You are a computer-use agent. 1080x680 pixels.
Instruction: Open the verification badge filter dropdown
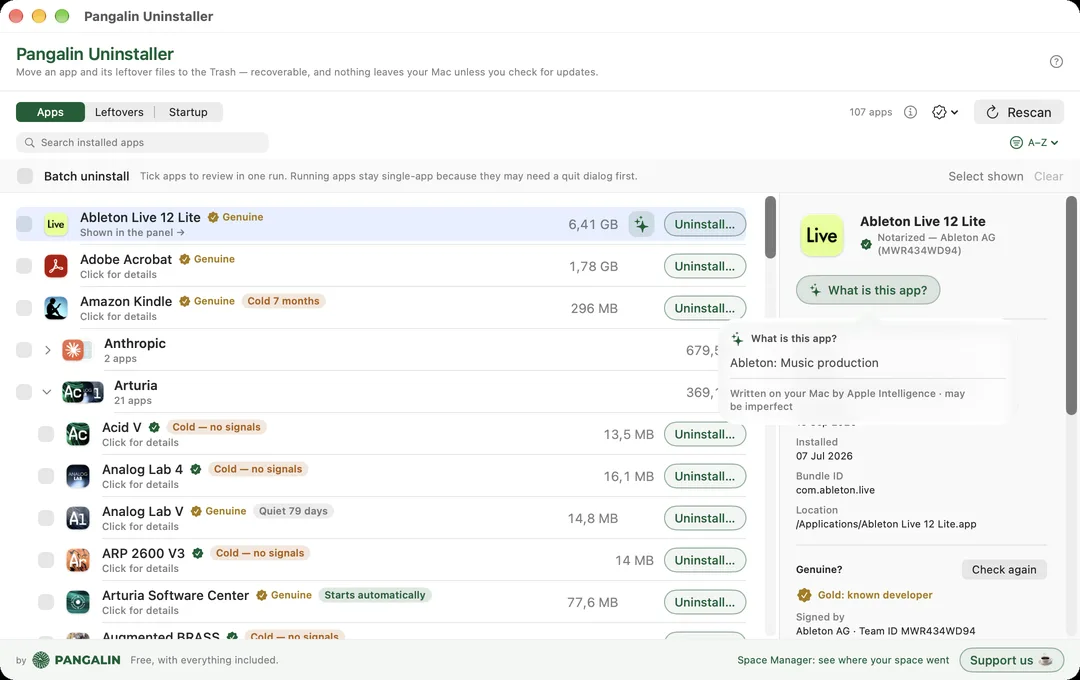click(x=945, y=112)
